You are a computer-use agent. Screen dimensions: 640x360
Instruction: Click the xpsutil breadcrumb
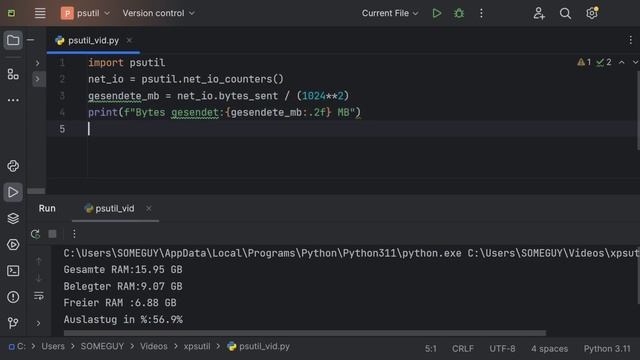pos(197,347)
